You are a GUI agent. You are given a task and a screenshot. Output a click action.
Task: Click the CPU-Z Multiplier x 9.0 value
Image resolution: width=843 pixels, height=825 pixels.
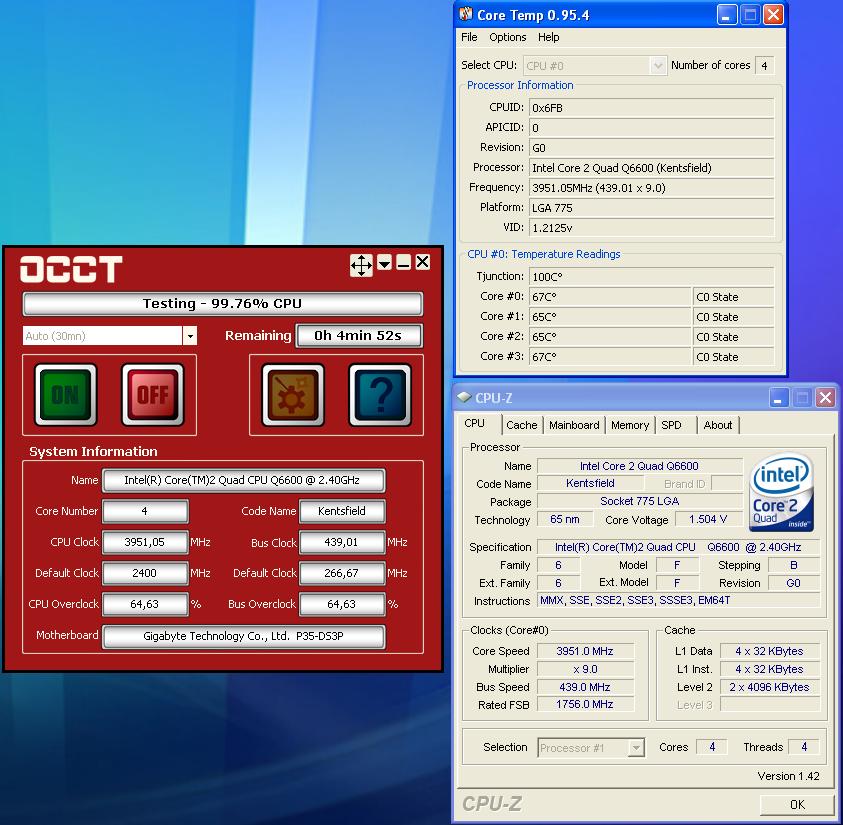(x=585, y=669)
